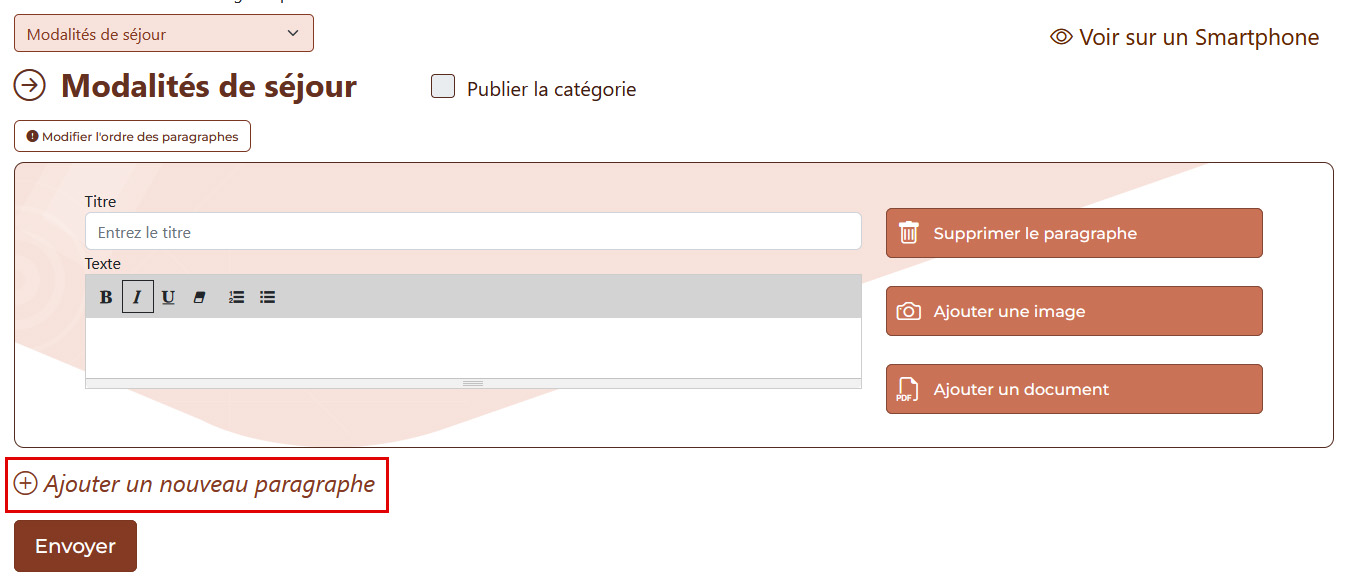The width and height of the screenshot is (1352, 585).
Task: Click the eye icon for smartphone preview
Action: 1061,37
